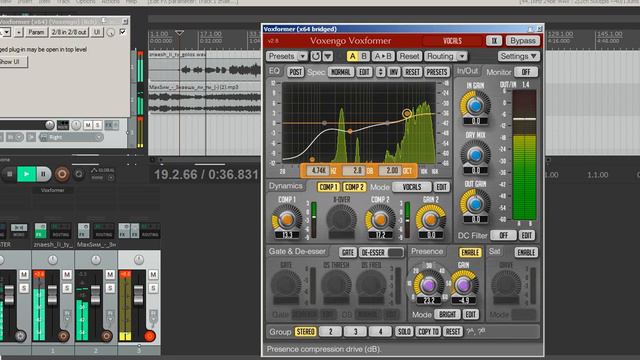The image size is (640, 360).
Task: Click the VOCALS preset name field
Action: tap(452, 41)
